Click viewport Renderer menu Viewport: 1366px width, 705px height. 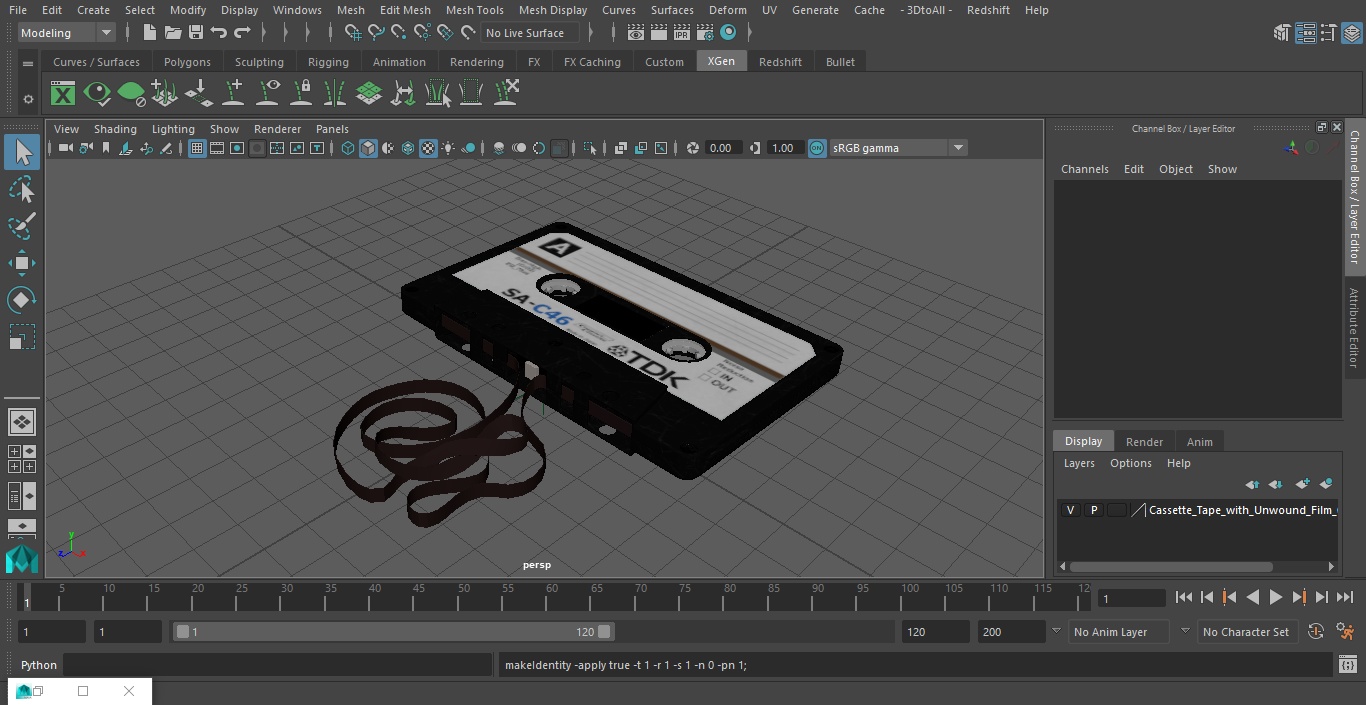277,129
